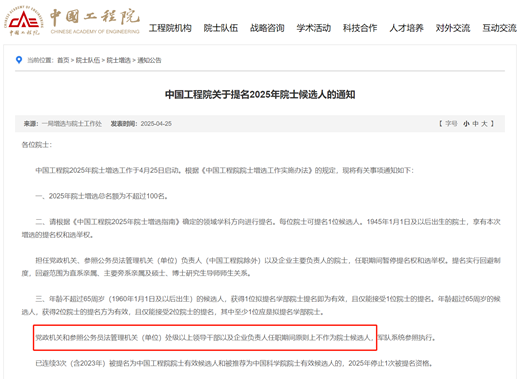Set font size to 中
Screen dimensions: 520x379
(x=475, y=124)
